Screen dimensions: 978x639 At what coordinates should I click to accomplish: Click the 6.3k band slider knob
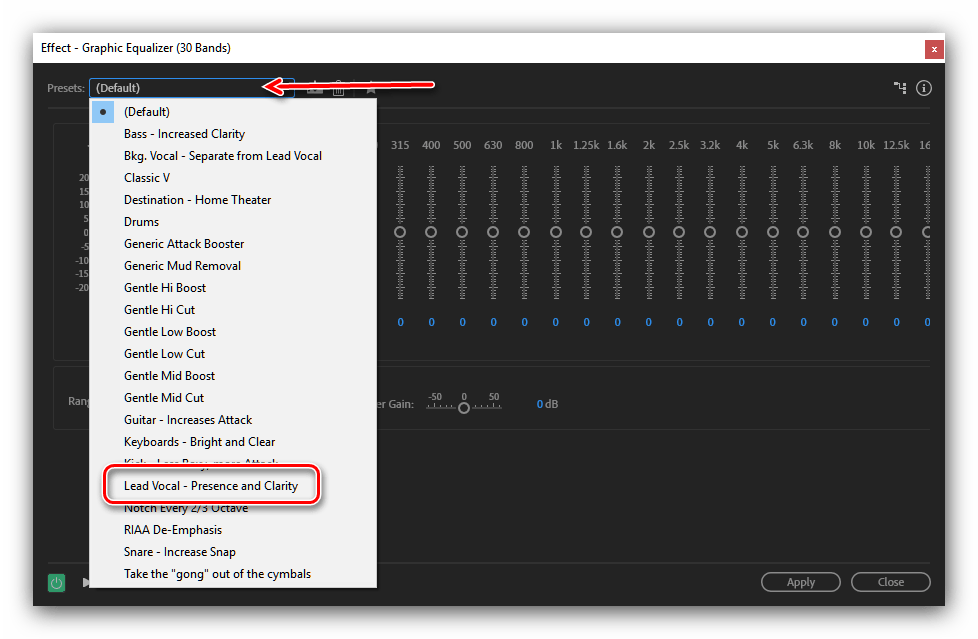pos(803,232)
